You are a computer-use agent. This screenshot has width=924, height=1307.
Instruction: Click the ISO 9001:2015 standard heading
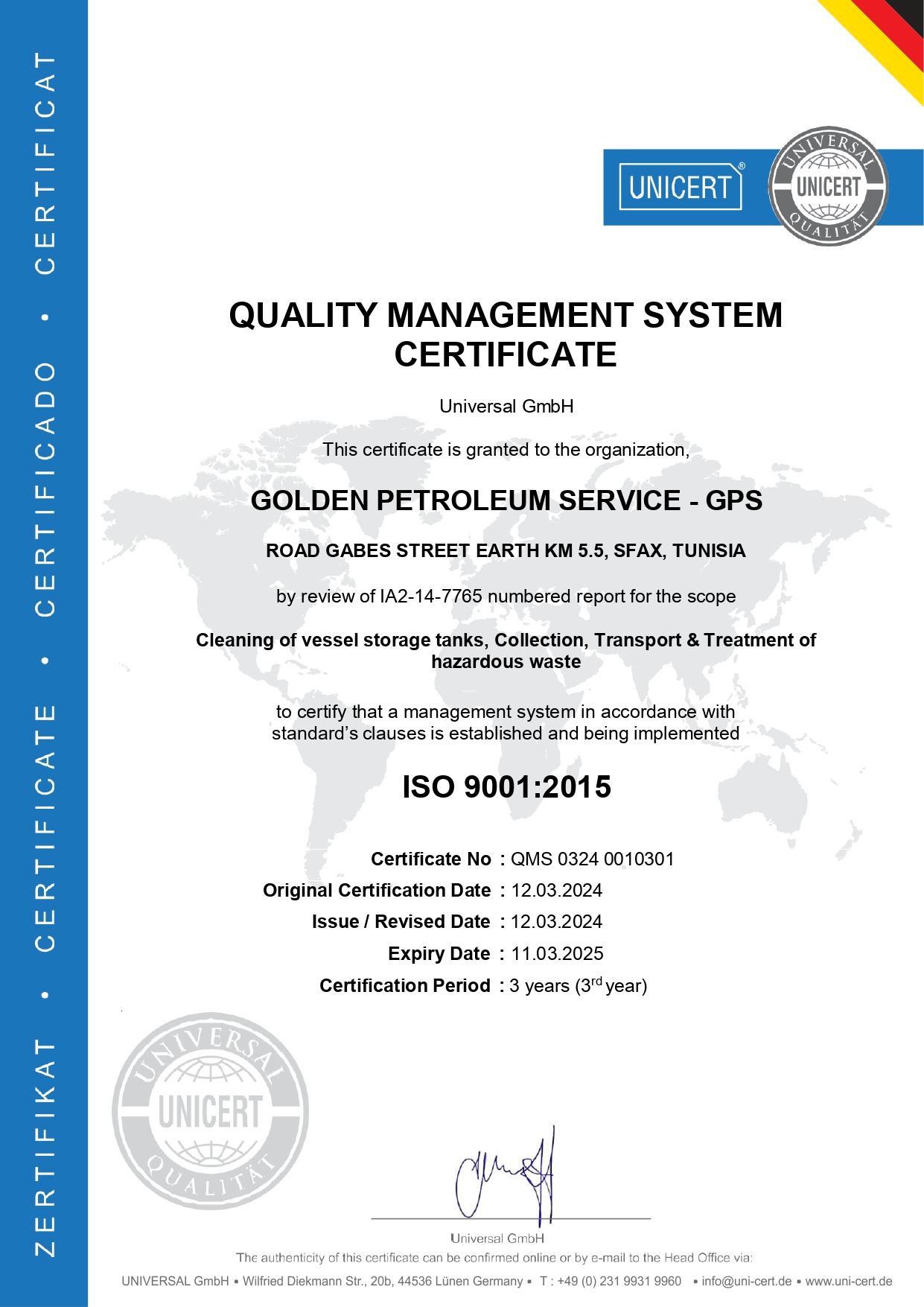click(x=506, y=787)
